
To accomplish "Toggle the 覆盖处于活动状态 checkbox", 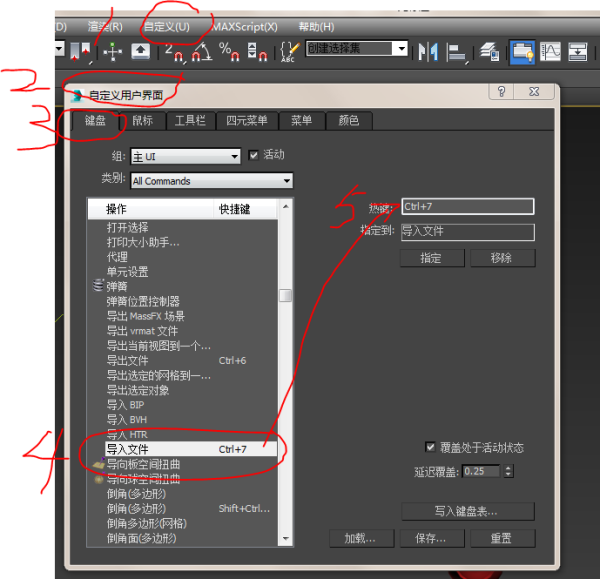I will tap(430, 447).
